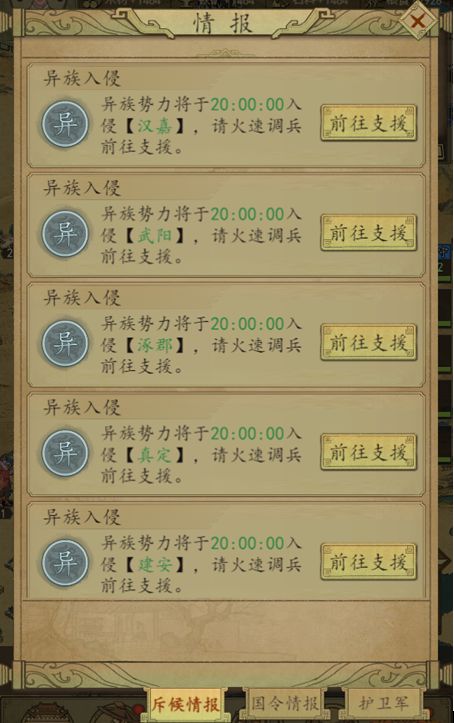Click the 异 icon for 涿郡 invasion
This screenshot has width=454, height=723.
click(x=65, y=344)
